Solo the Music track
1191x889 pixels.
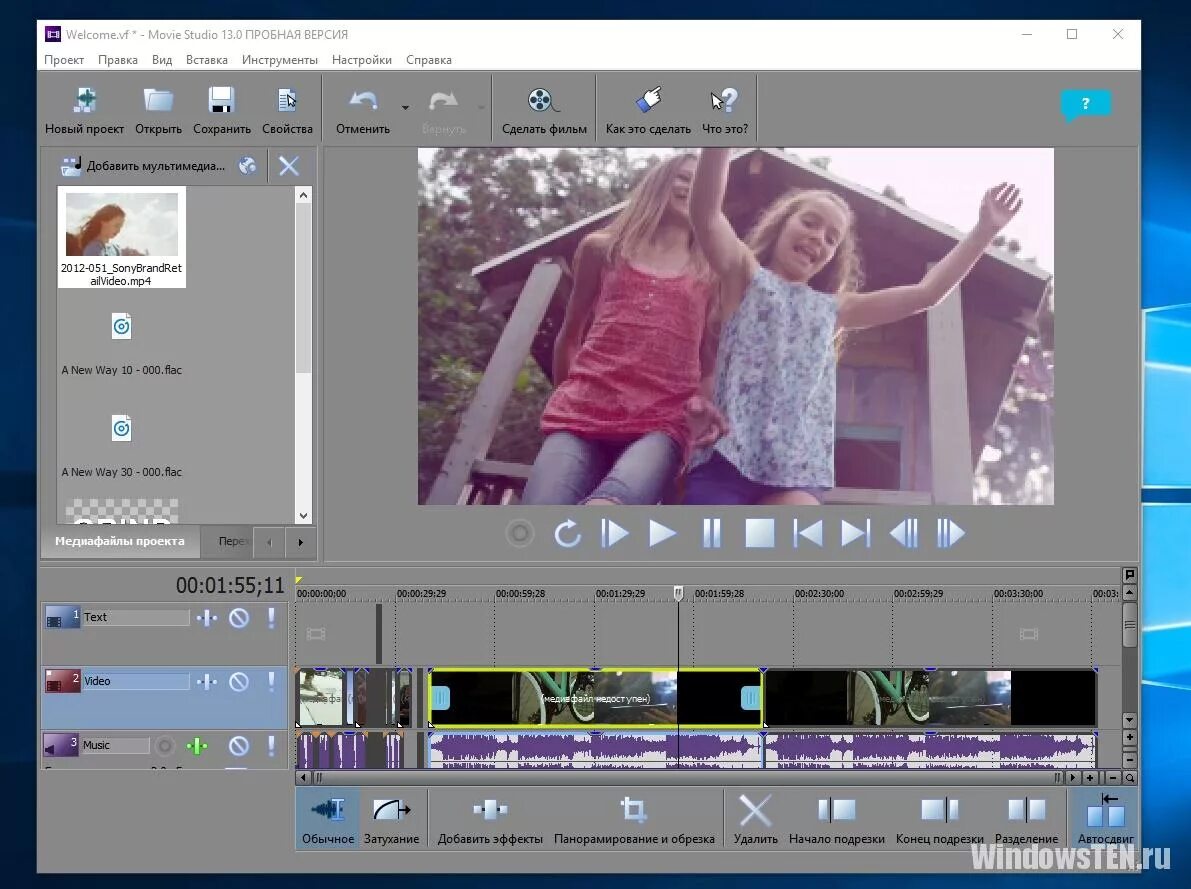point(271,746)
